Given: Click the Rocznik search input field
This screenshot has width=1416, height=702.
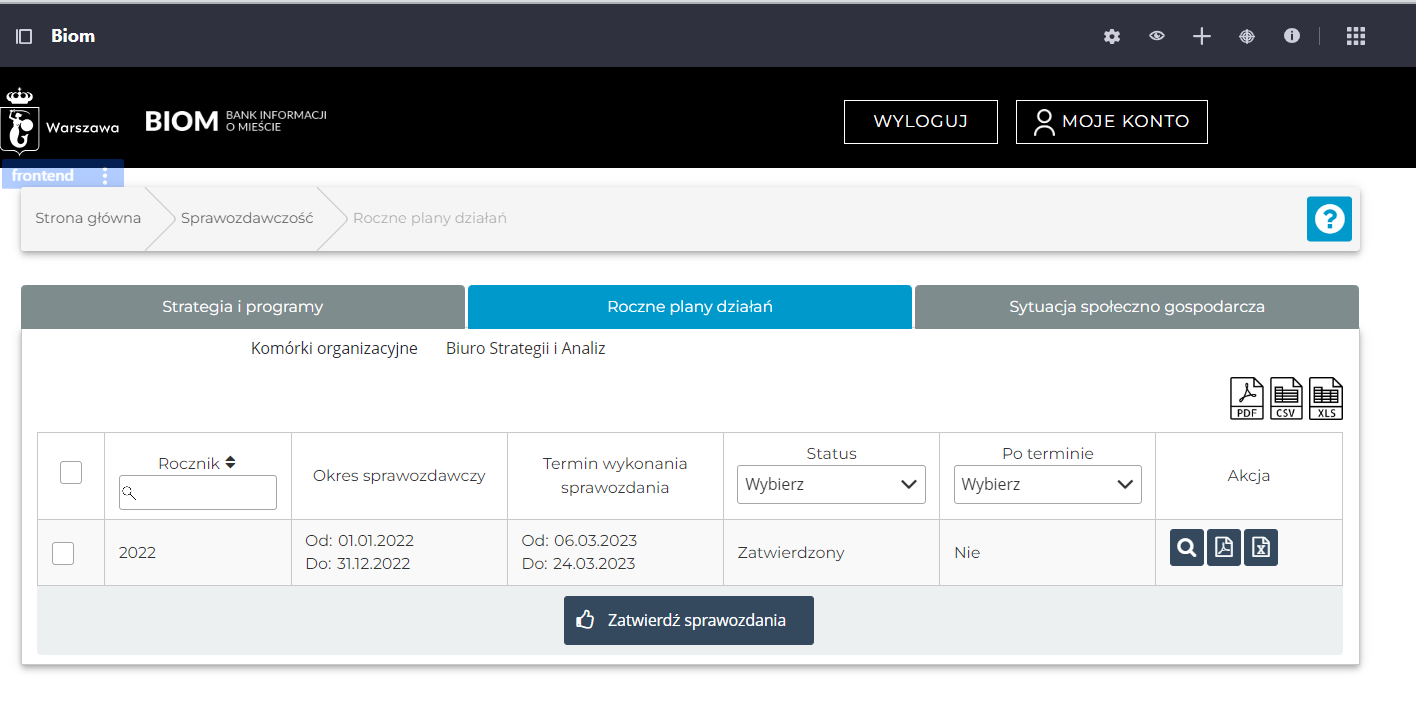Looking at the screenshot, I should point(198,493).
